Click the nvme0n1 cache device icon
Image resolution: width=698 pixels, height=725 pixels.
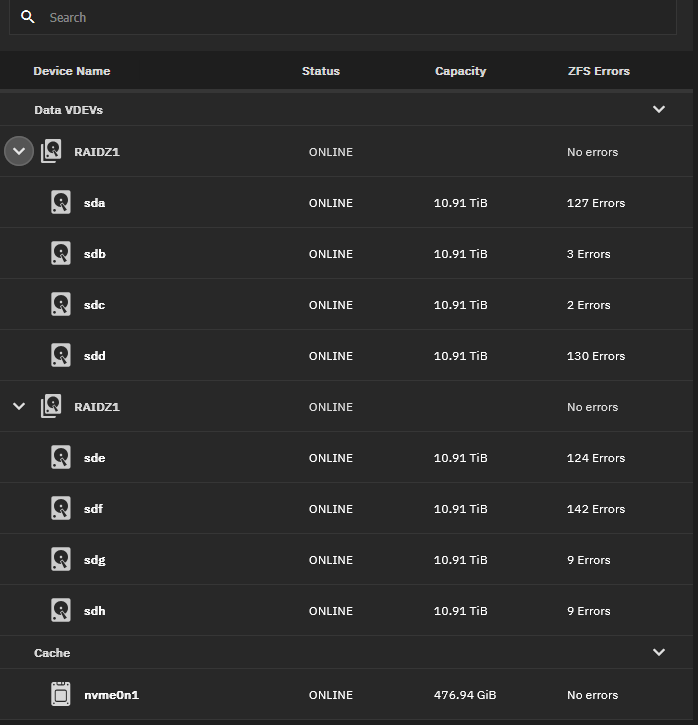(61, 695)
